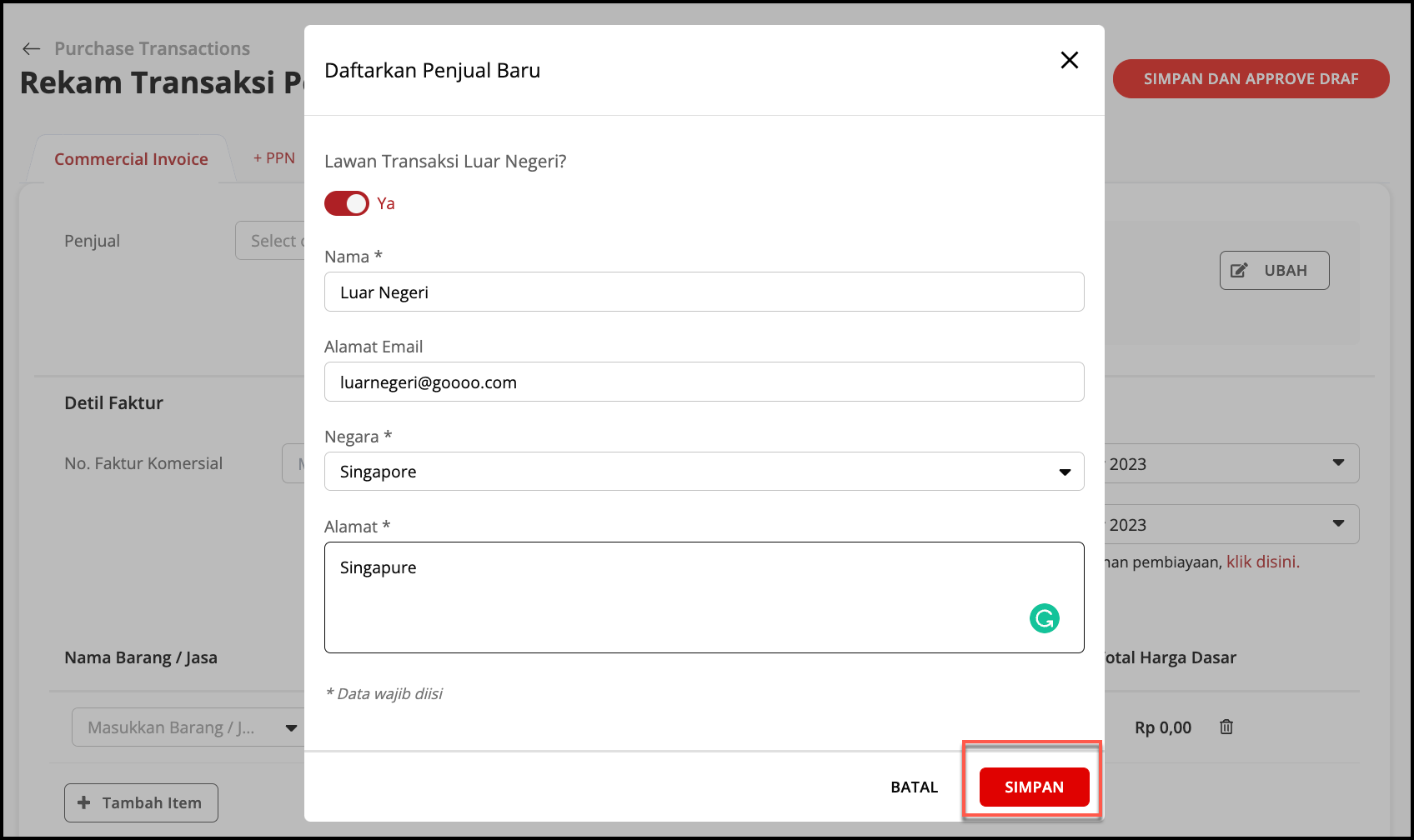This screenshot has height=840, width=1414.
Task: Click SIMPAN DAN APPROVE DRAF button
Action: pos(1251,79)
